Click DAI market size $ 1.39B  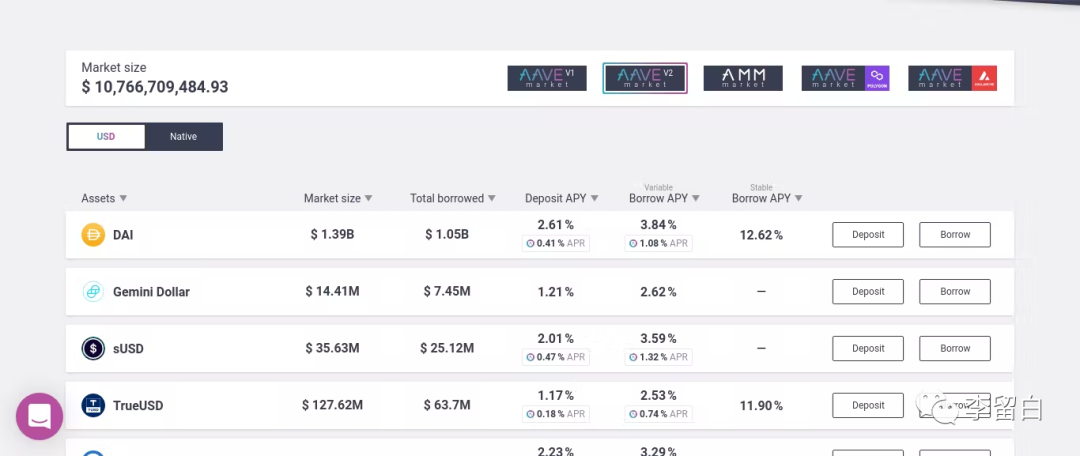(332, 235)
